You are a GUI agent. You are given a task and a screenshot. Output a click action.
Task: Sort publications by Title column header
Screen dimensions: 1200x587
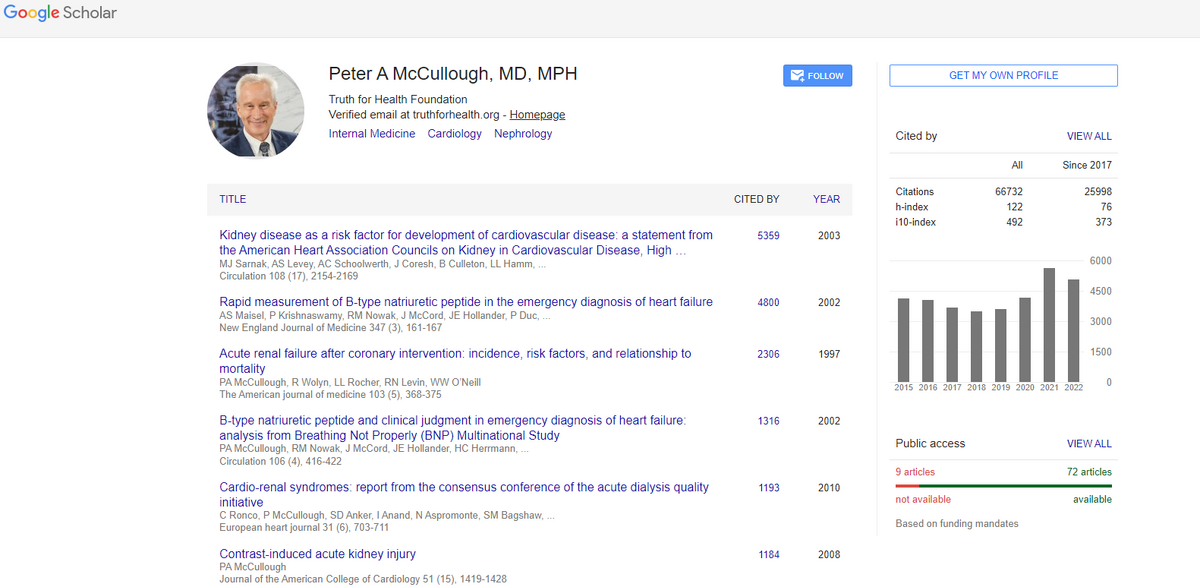[x=232, y=199]
